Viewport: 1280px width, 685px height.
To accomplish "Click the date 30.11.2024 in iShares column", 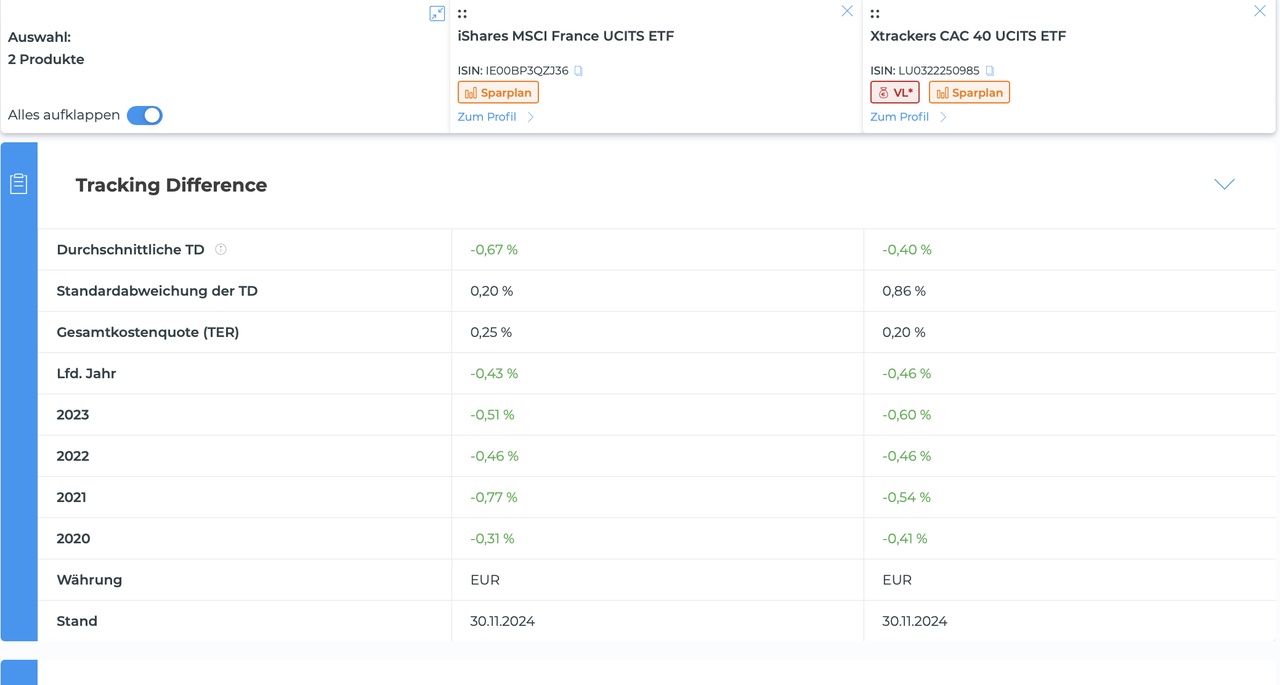I will [502, 621].
